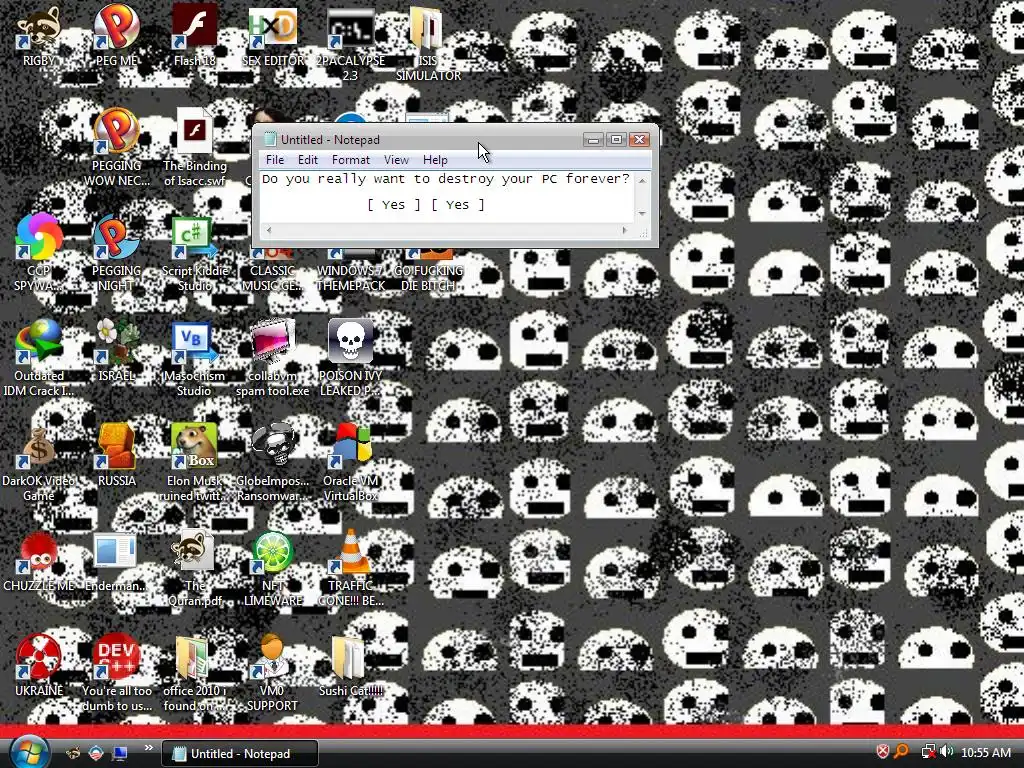The height and width of the screenshot is (768, 1024).
Task: Open the network status tray icon
Action: pos(927,752)
